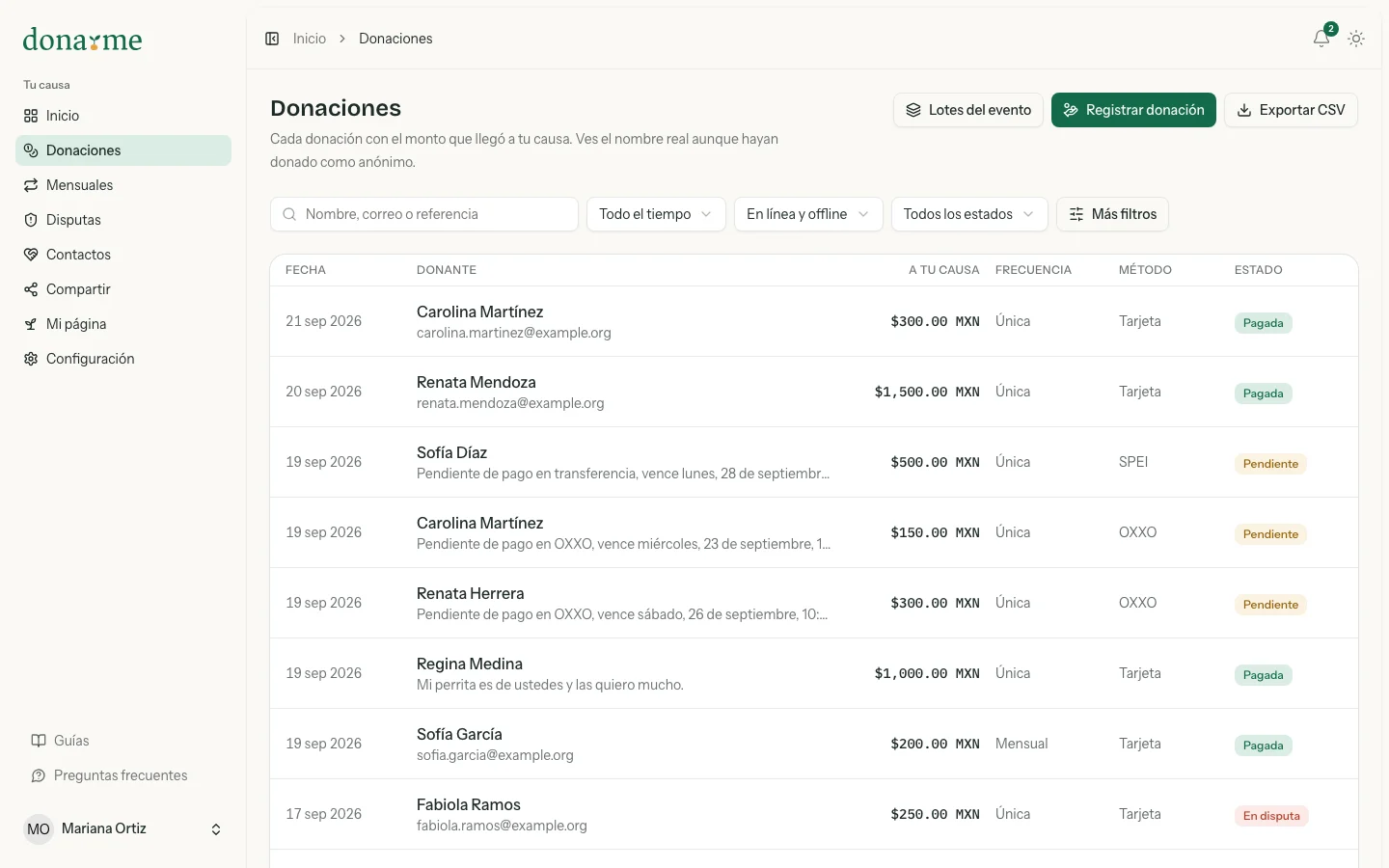Expand the Mariana Ortiz account switcher
Viewport: 1389px width, 868px height.
click(x=123, y=829)
